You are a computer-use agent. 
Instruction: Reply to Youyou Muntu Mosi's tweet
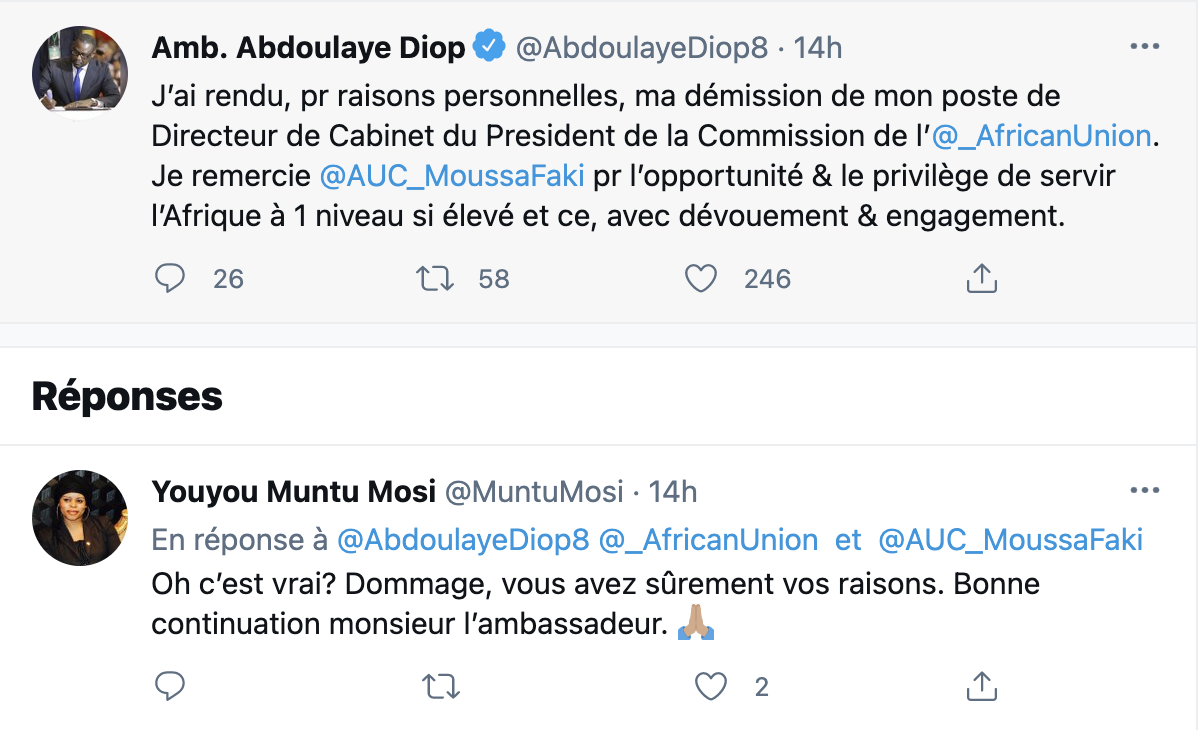click(x=170, y=687)
